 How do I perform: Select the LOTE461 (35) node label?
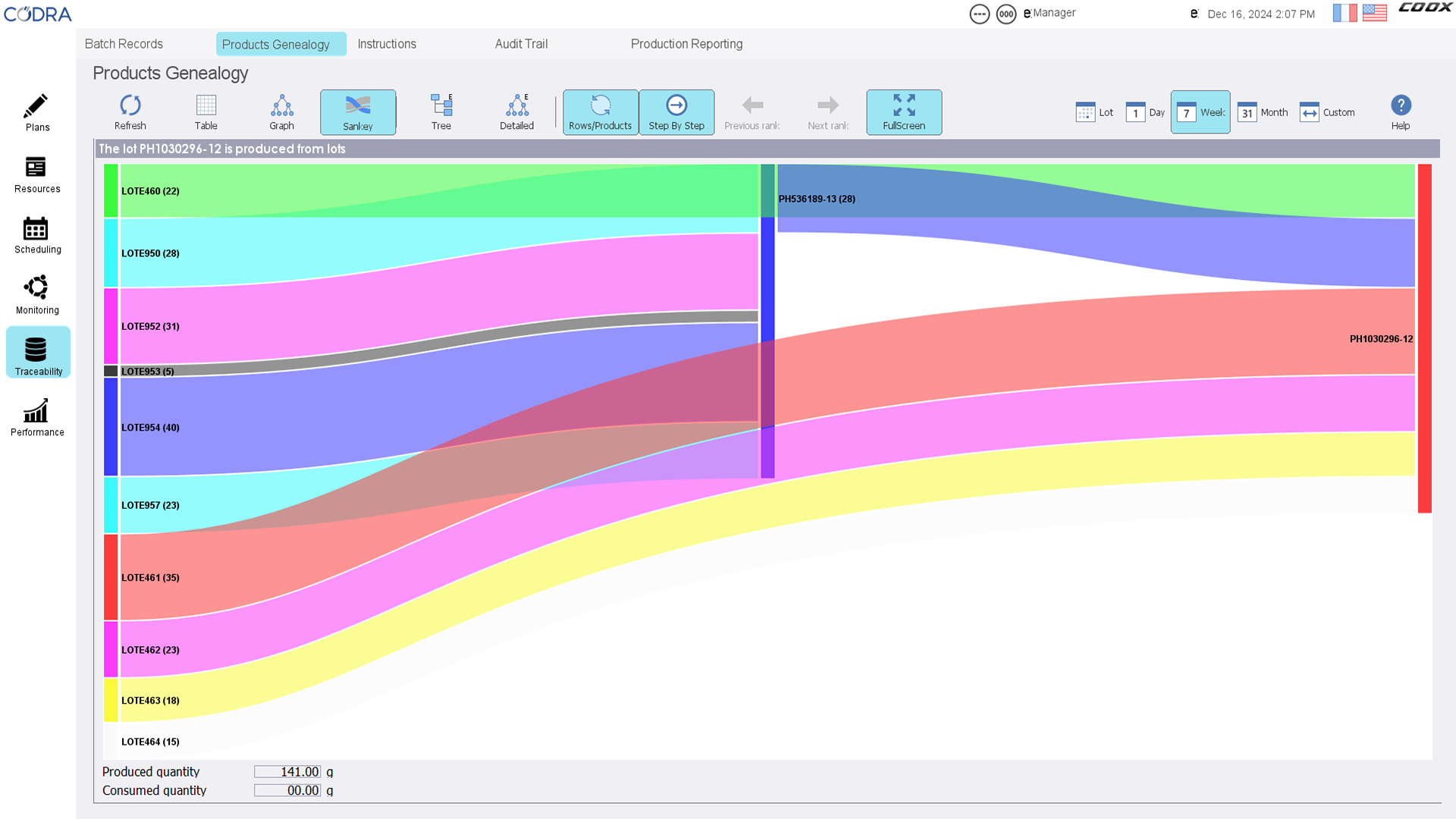point(150,578)
